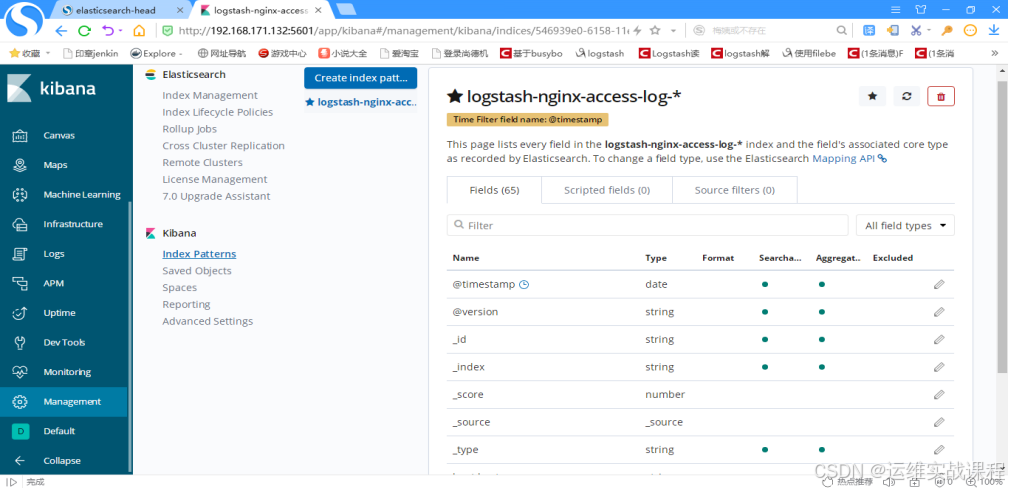
Task: Edit the _type field pencil
Action: [939, 450]
